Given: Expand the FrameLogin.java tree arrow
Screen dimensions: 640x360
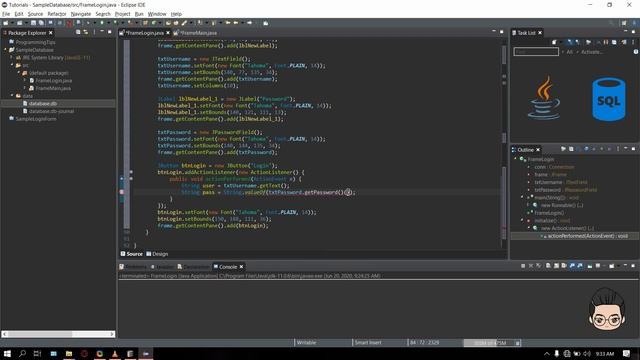Looking at the screenshot, I should 25,80.
